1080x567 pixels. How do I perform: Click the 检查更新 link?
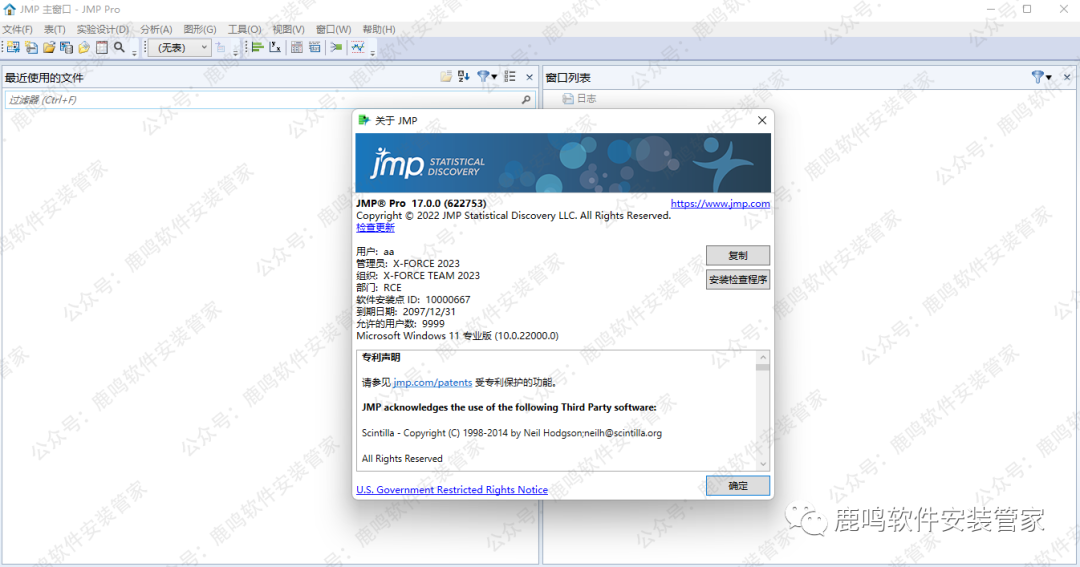pyautogui.click(x=375, y=228)
